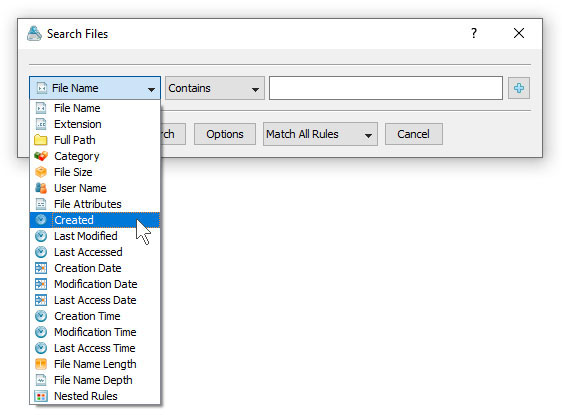
Task: Select File Attributes option
Action: pyautogui.click(x=95, y=204)
